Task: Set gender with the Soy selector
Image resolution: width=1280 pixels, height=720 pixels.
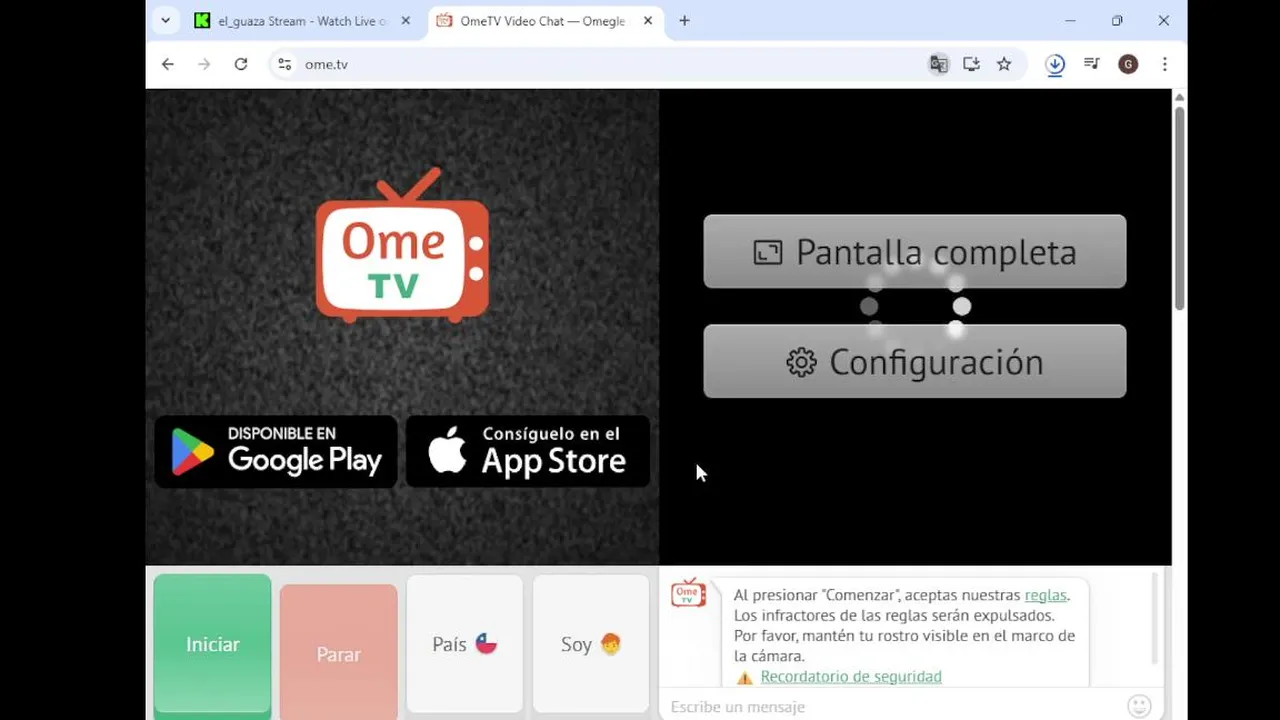Action: (x=591, y=644)
